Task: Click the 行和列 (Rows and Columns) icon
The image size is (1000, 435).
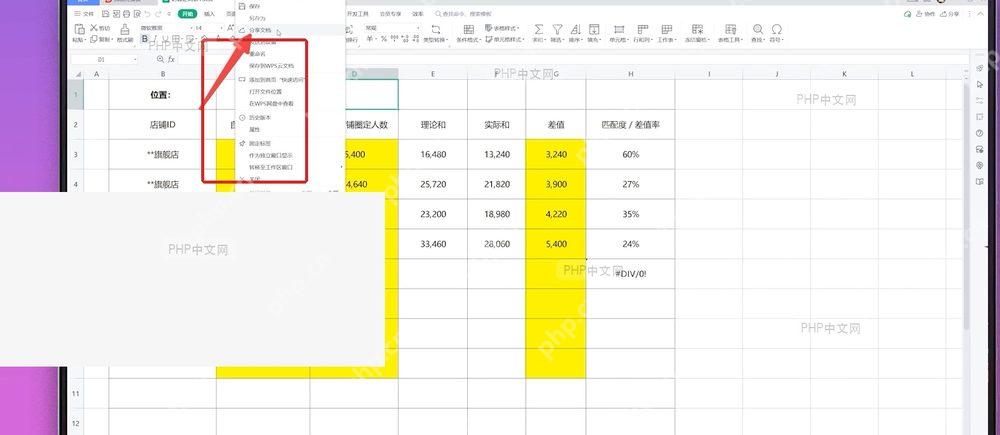Action: (x=642, y=29)
